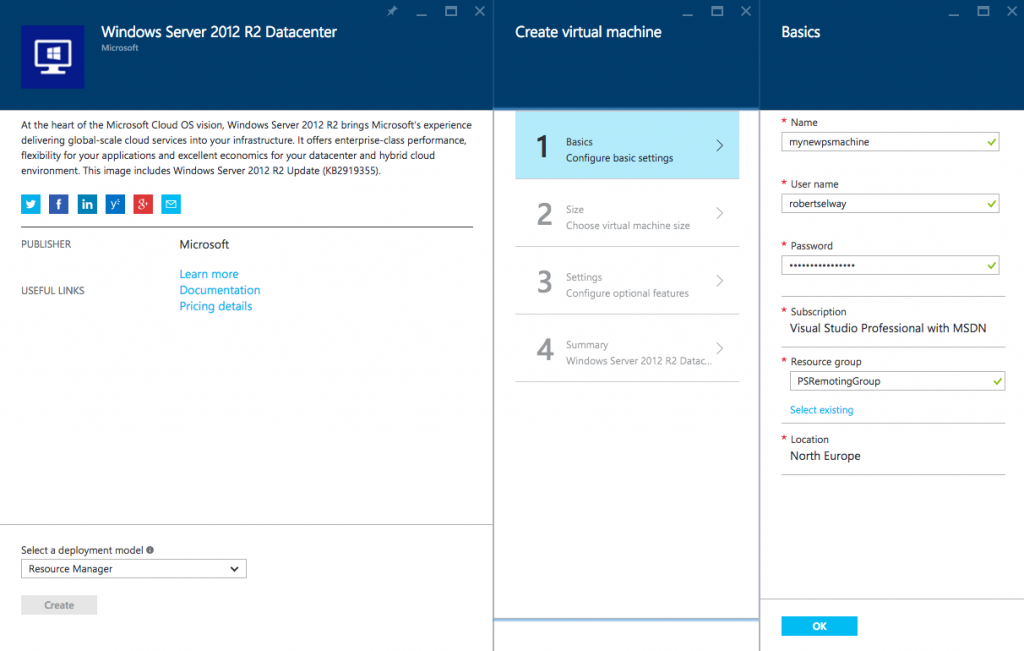
Task: Click the info icon beside deployment model
Action: [150, 550]
